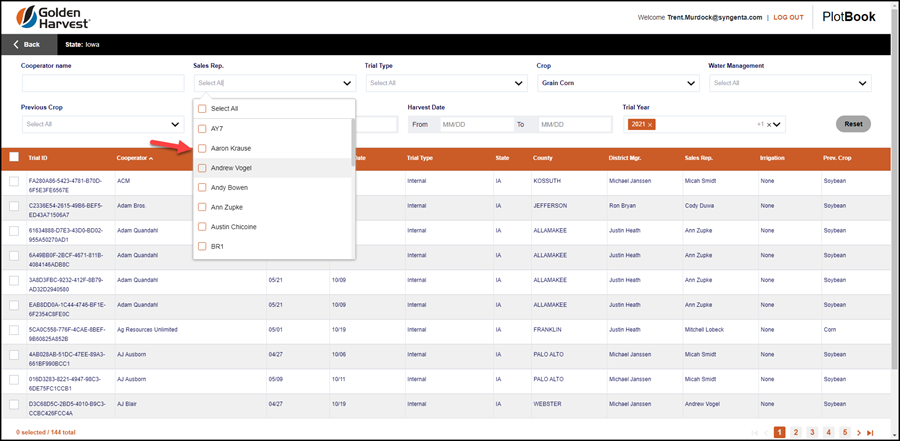Remove the 2021 trial year tag
The height and width of the screenshot is (441, 900).
[x=650, y=125]
